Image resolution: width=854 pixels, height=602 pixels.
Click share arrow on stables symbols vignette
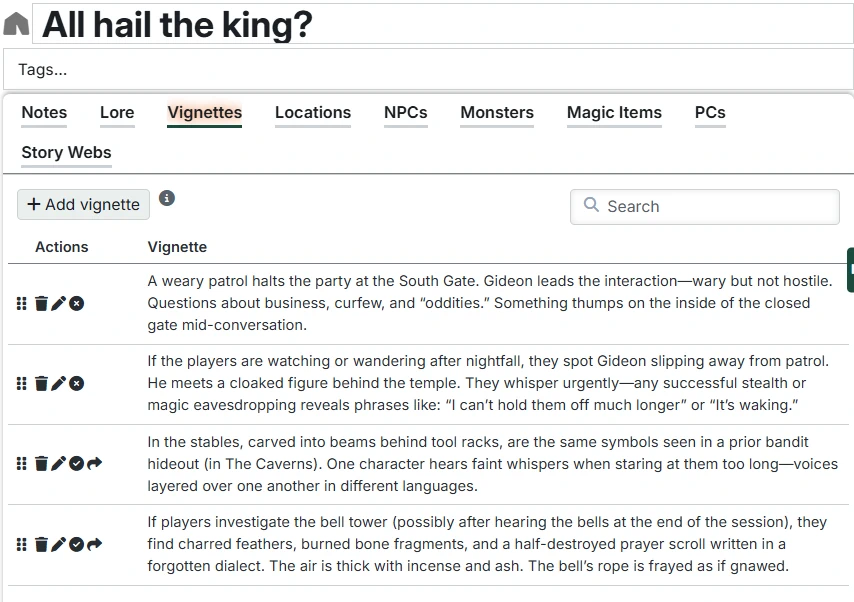pos(95,463)
